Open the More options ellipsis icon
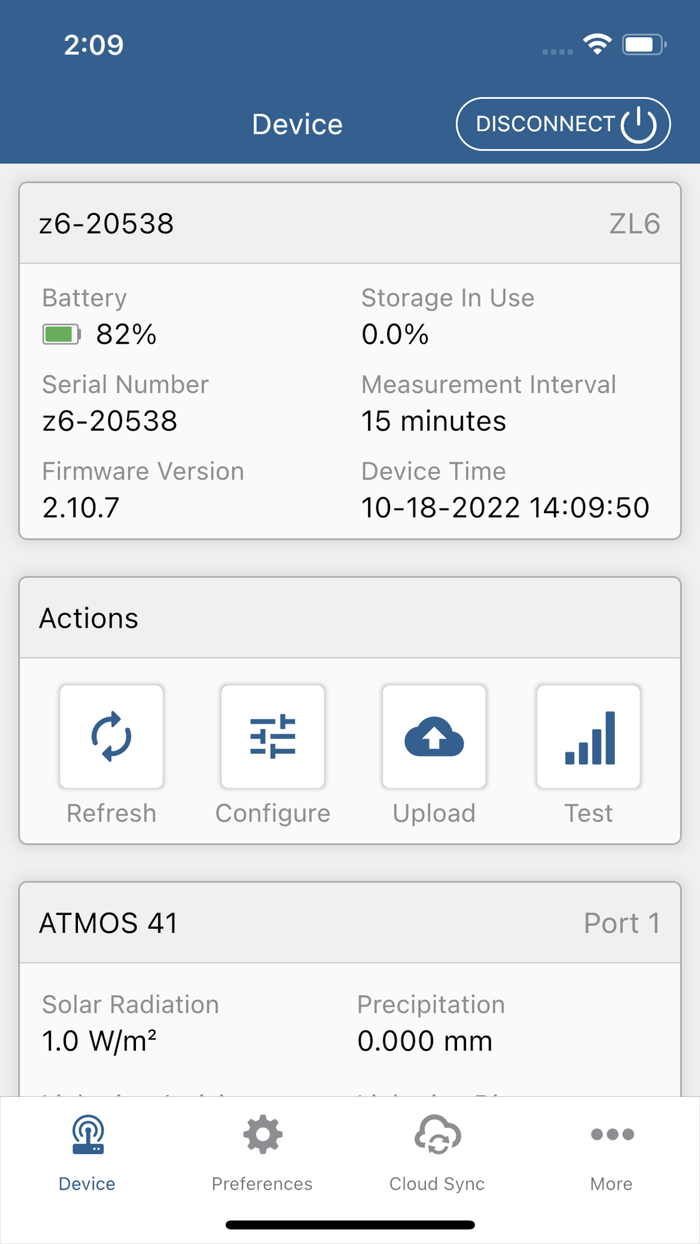This screenshot has height=1244, width=700. pos(611,1134)
